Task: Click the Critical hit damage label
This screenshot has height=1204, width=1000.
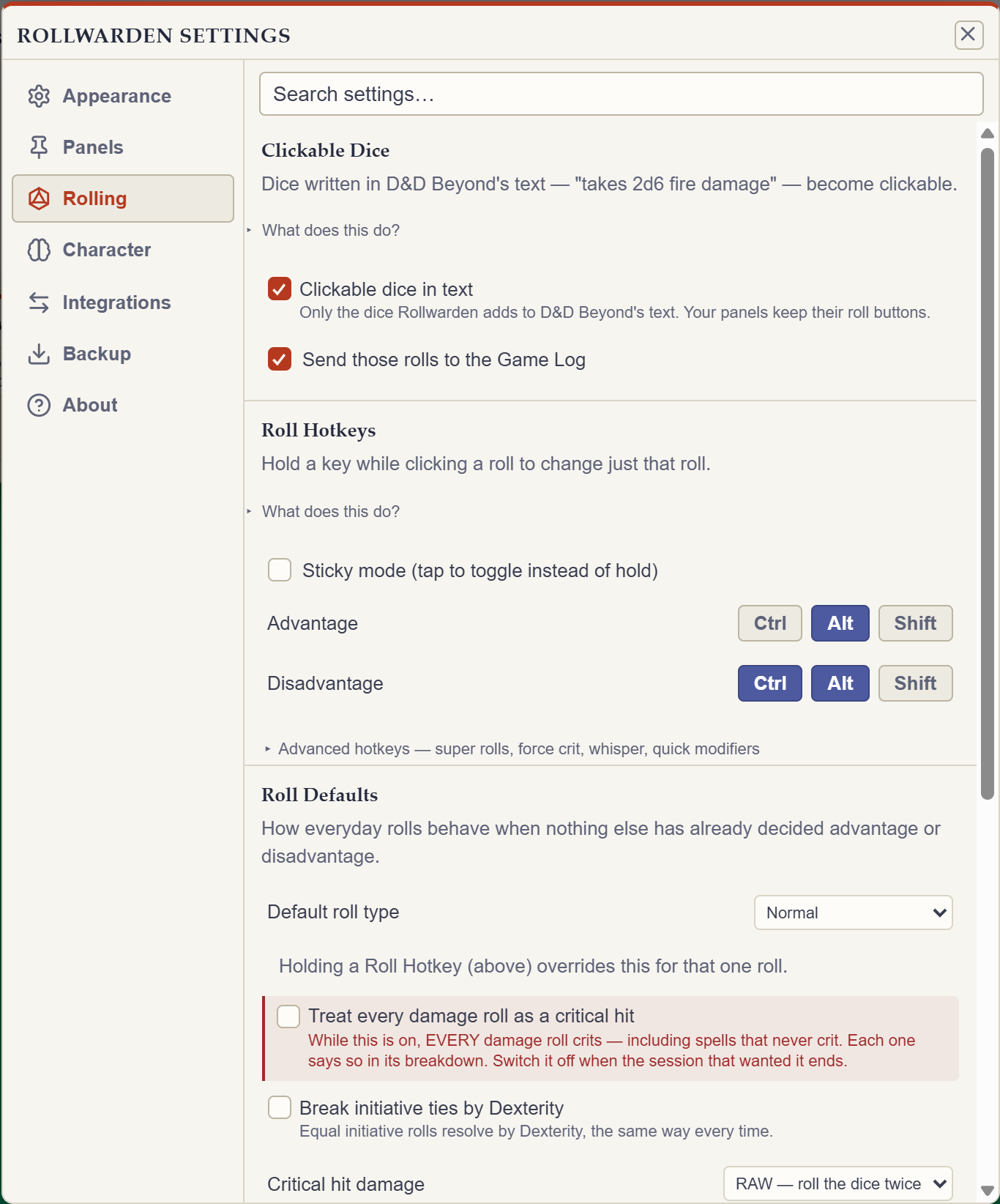Action: 346,1184
